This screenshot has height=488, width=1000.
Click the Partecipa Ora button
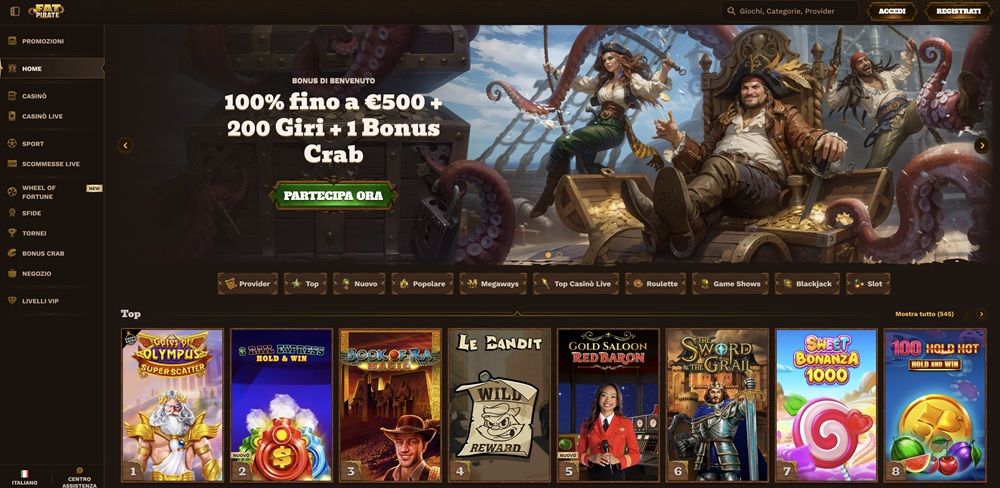(333, 195)
